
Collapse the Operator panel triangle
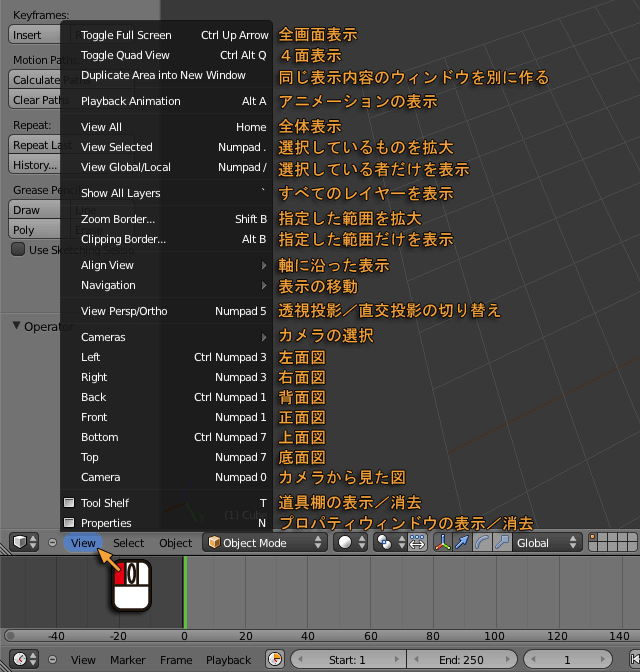(x=16, y=326)
